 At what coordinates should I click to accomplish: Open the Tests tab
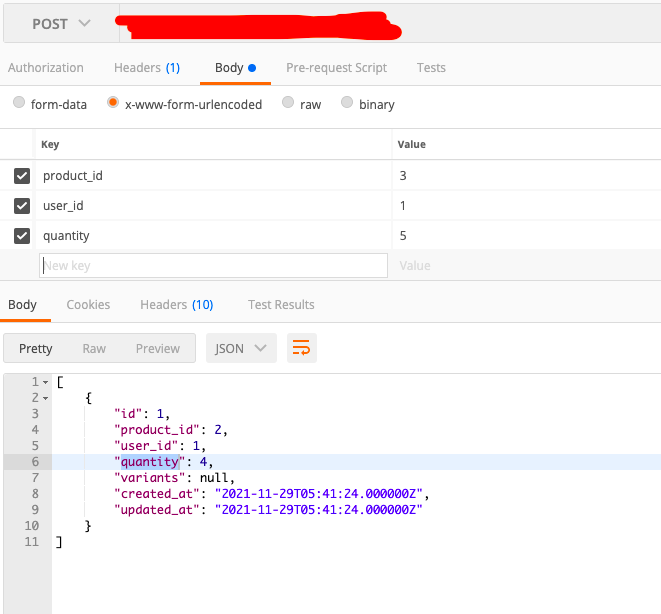[x=431, y=68]
